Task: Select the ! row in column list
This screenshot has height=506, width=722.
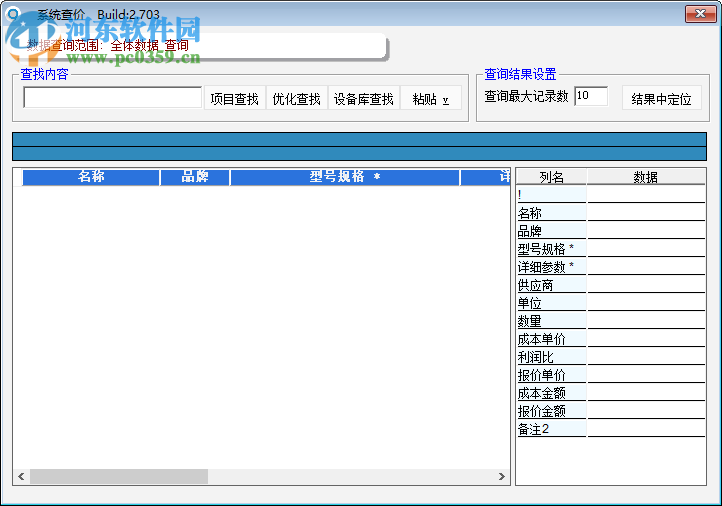Action: (x=552, y=195)
